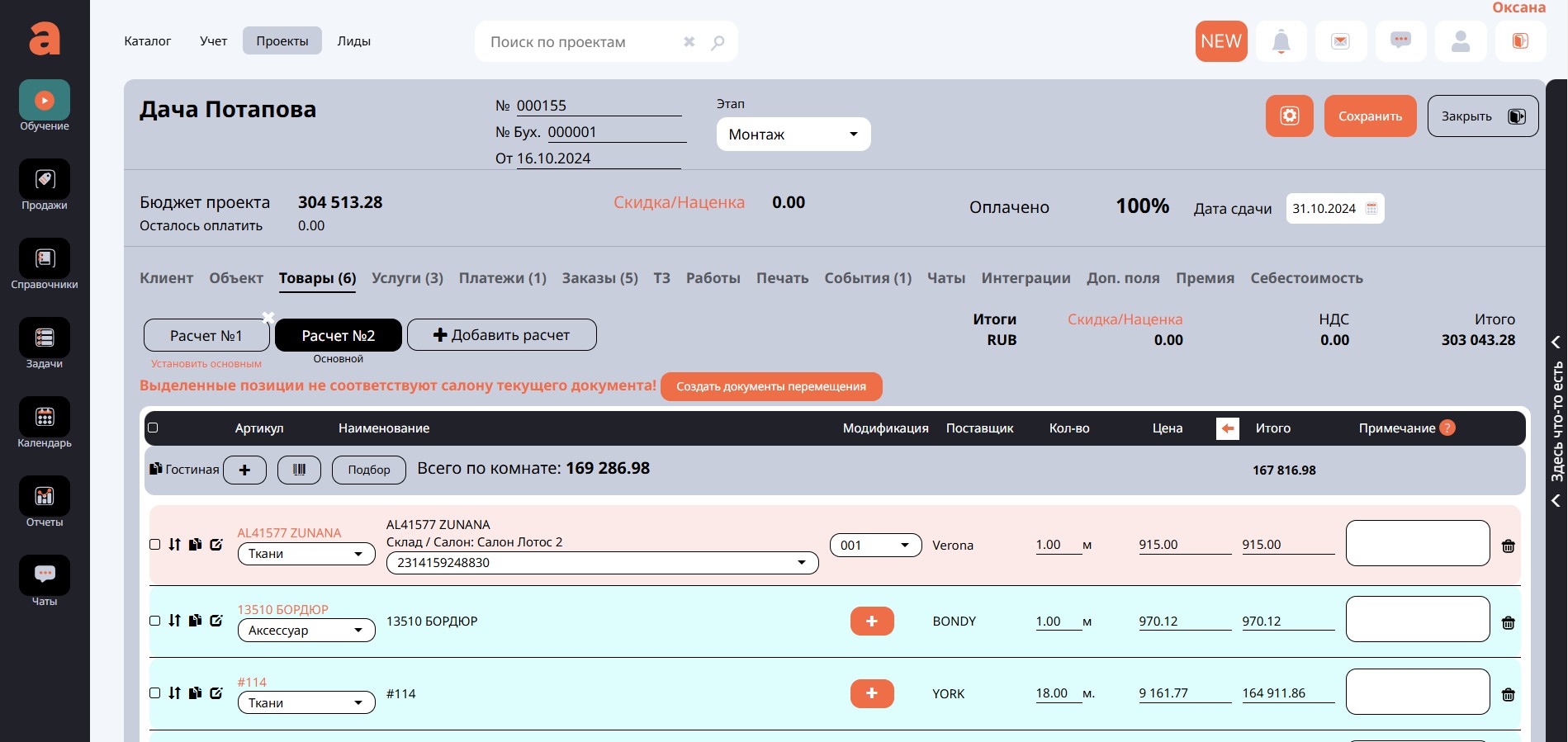Open the Этап dropdown showing Монтаж
The image size is (1568, 742).
point(793,135)
